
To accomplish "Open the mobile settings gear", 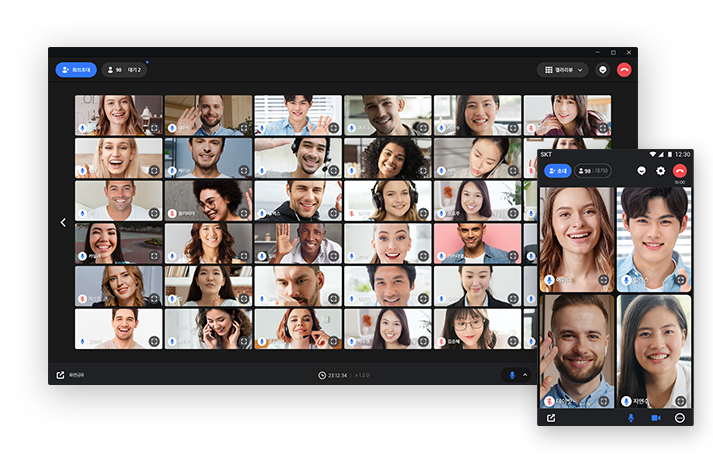I will [x=660, y=171].
